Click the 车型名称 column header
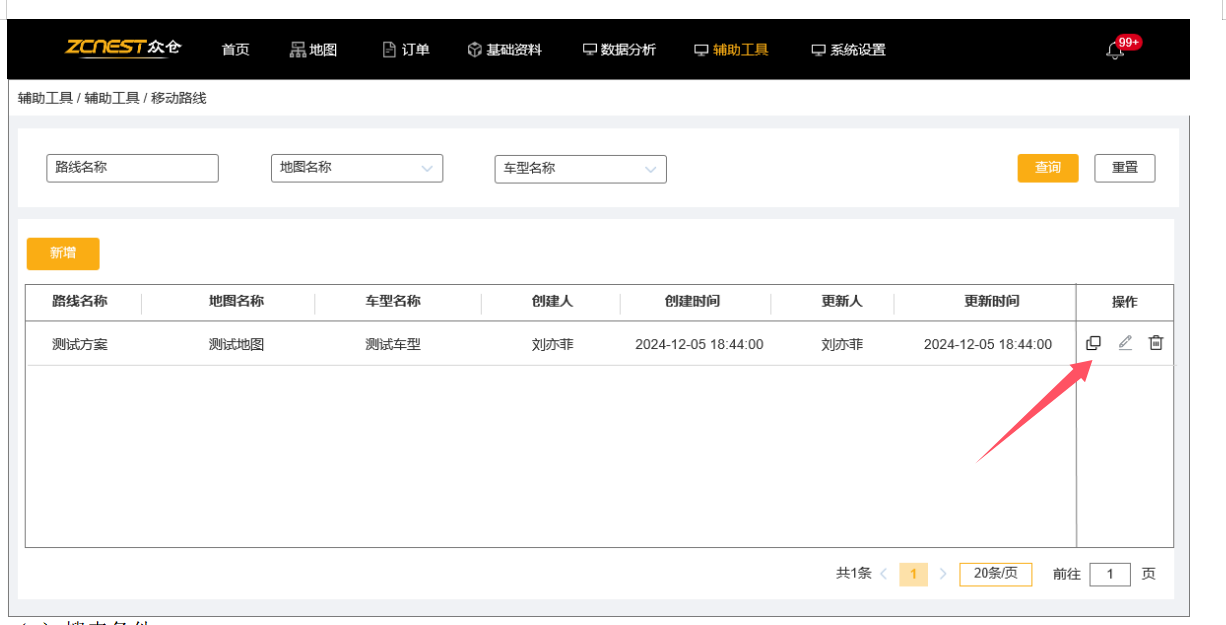The height and width of the screenshot is (625, 1226). pos(393,301)
